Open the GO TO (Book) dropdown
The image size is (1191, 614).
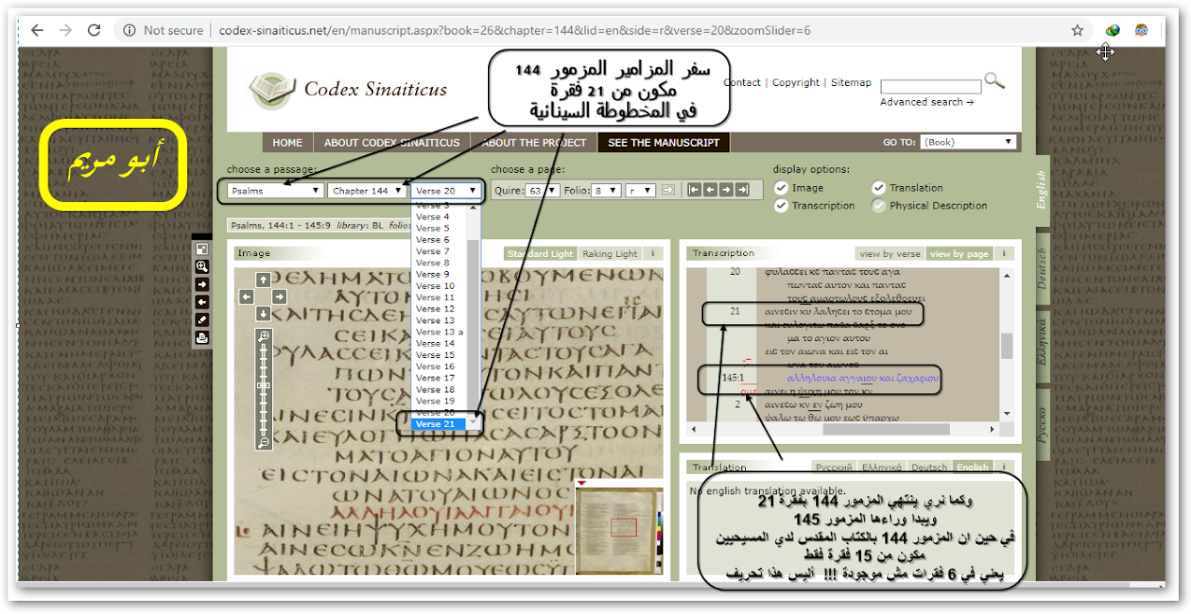(x=968, y=142)
